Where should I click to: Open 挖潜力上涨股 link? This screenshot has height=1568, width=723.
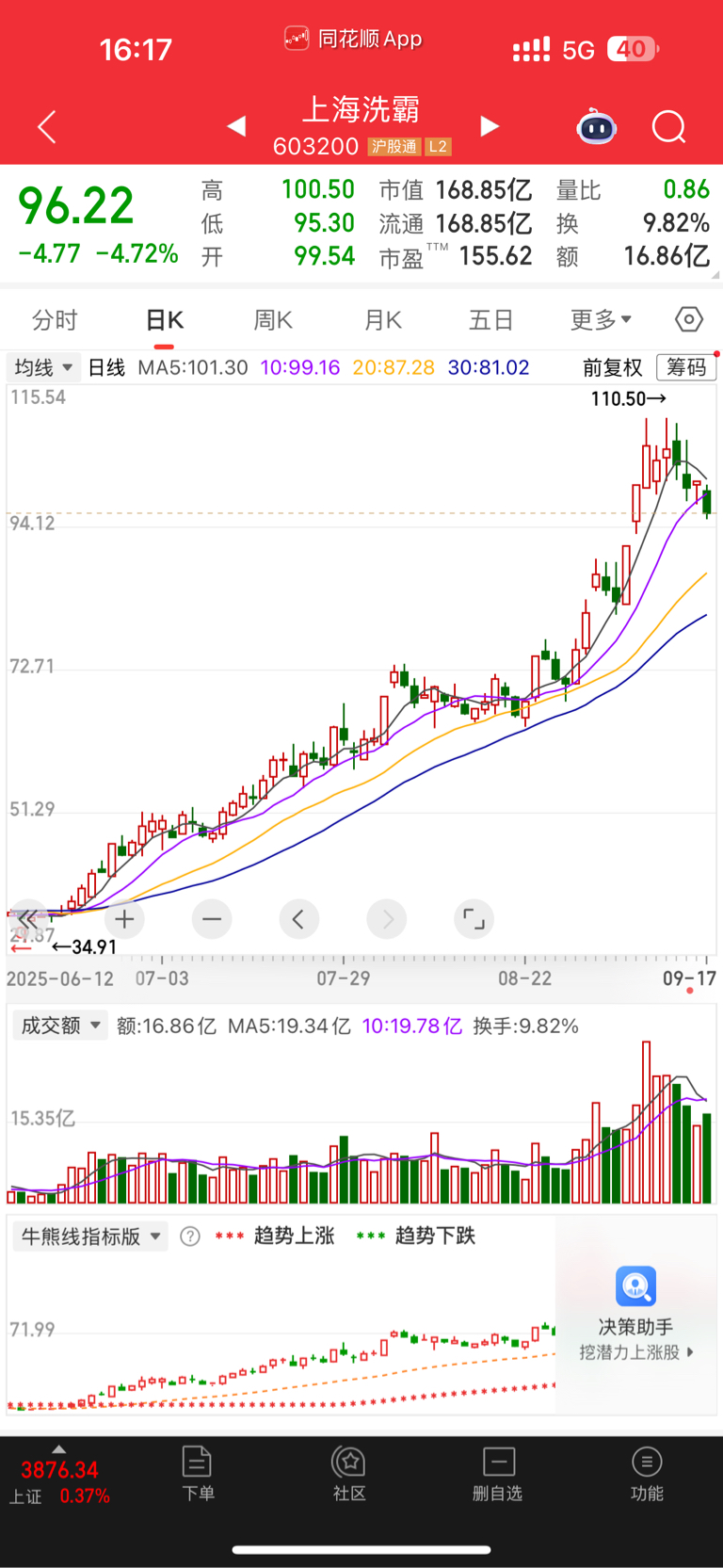point(636,1352)
